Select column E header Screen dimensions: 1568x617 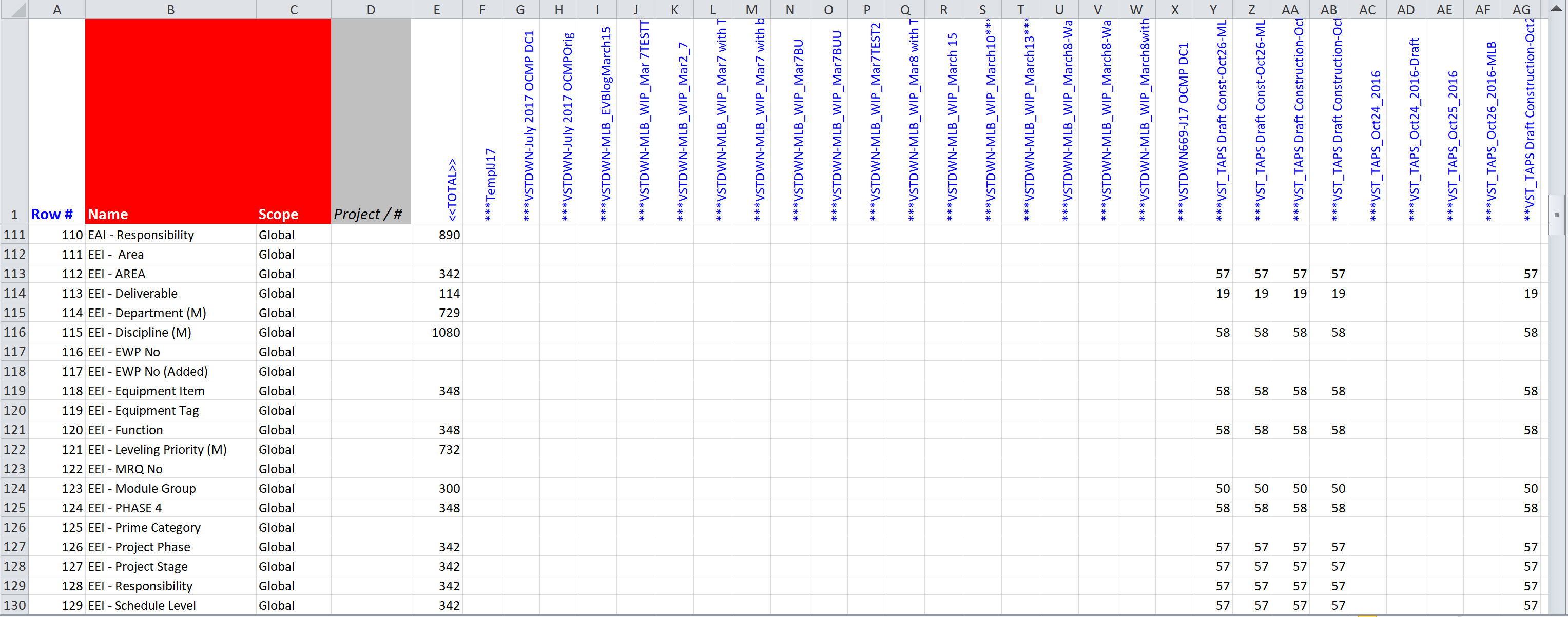point(436,10)
